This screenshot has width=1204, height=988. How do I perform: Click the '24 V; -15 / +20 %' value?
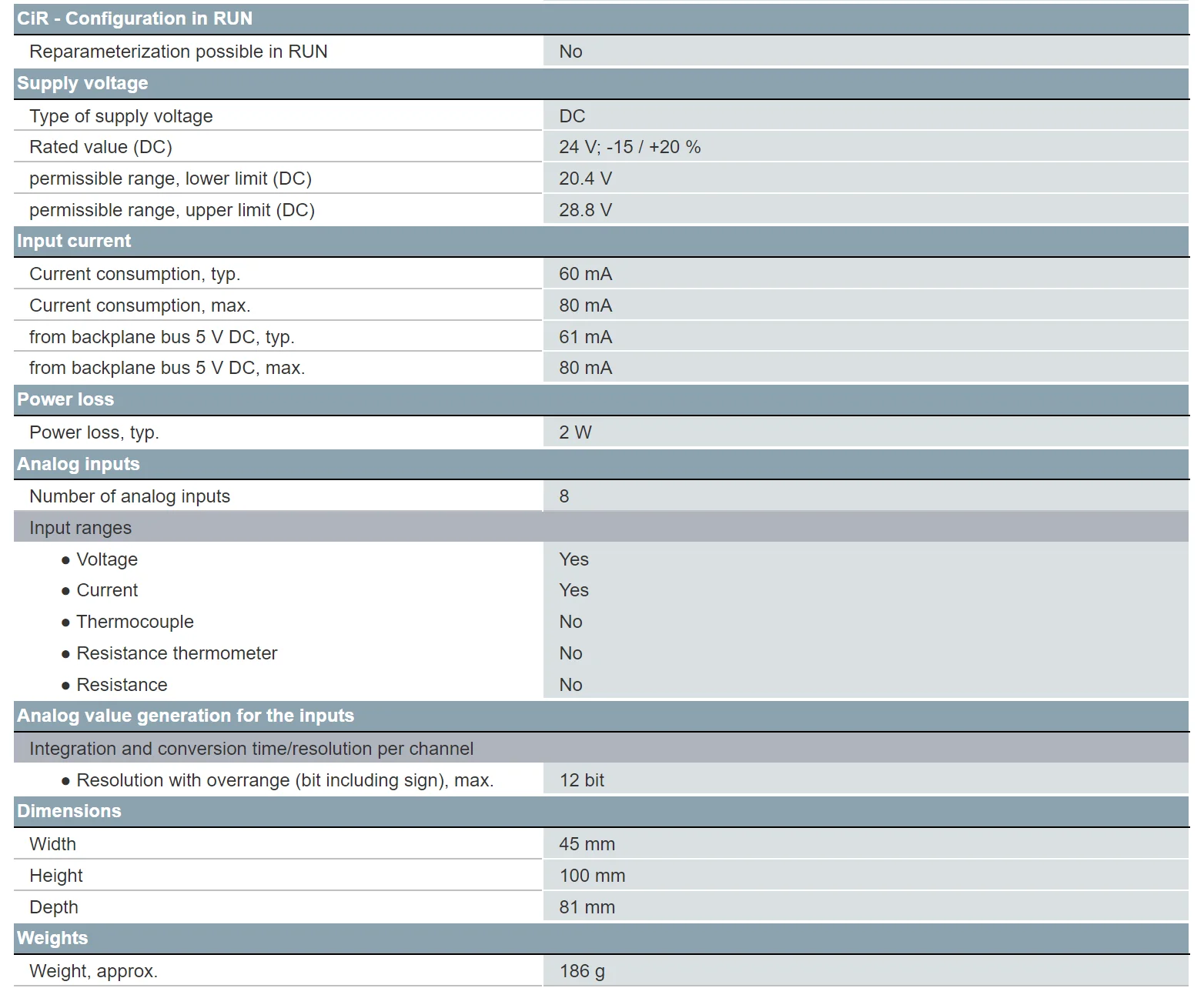630,147
